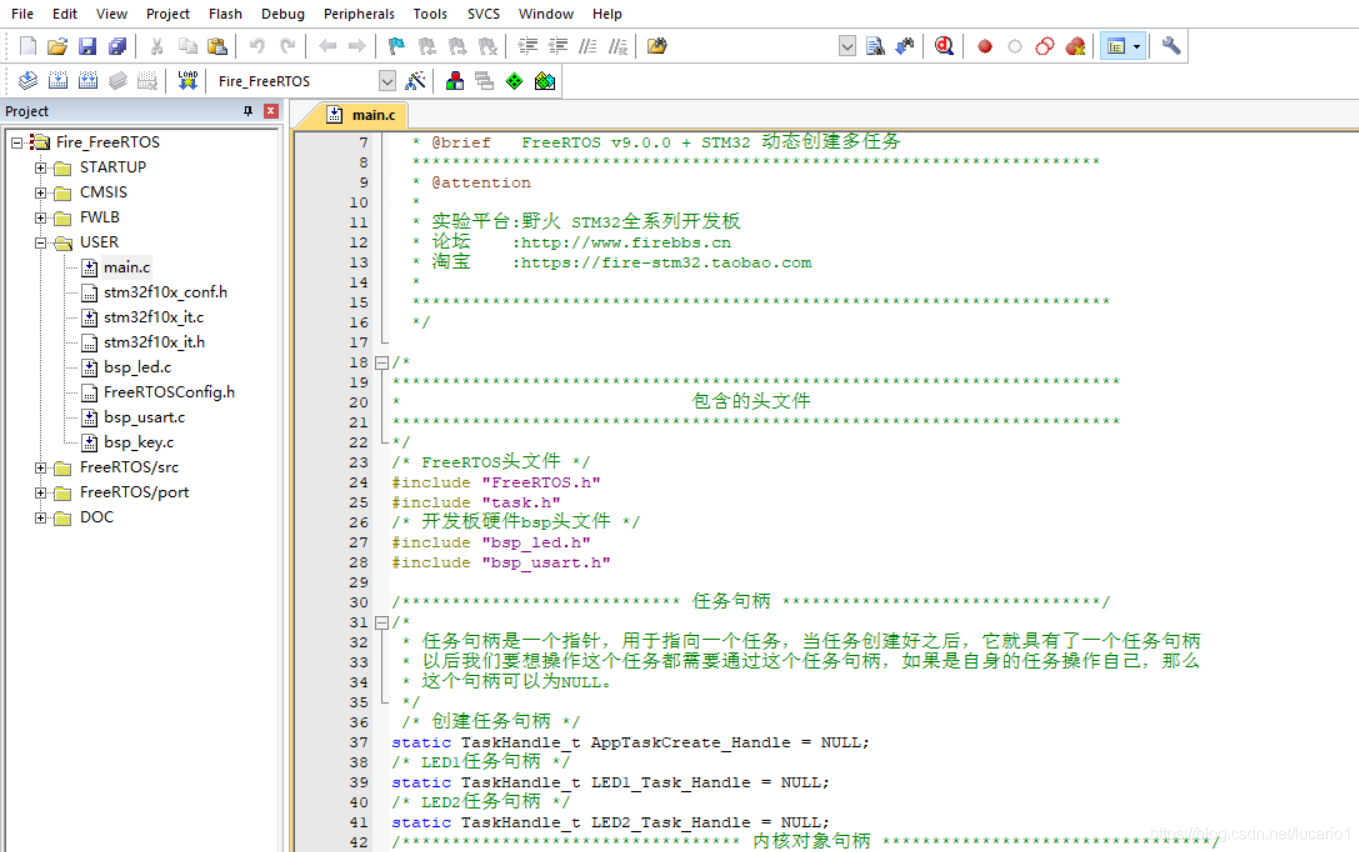The image size is (1359, 852).
Task: Select bsp_usart.c in project tree
Action: [x=144, y=417]
